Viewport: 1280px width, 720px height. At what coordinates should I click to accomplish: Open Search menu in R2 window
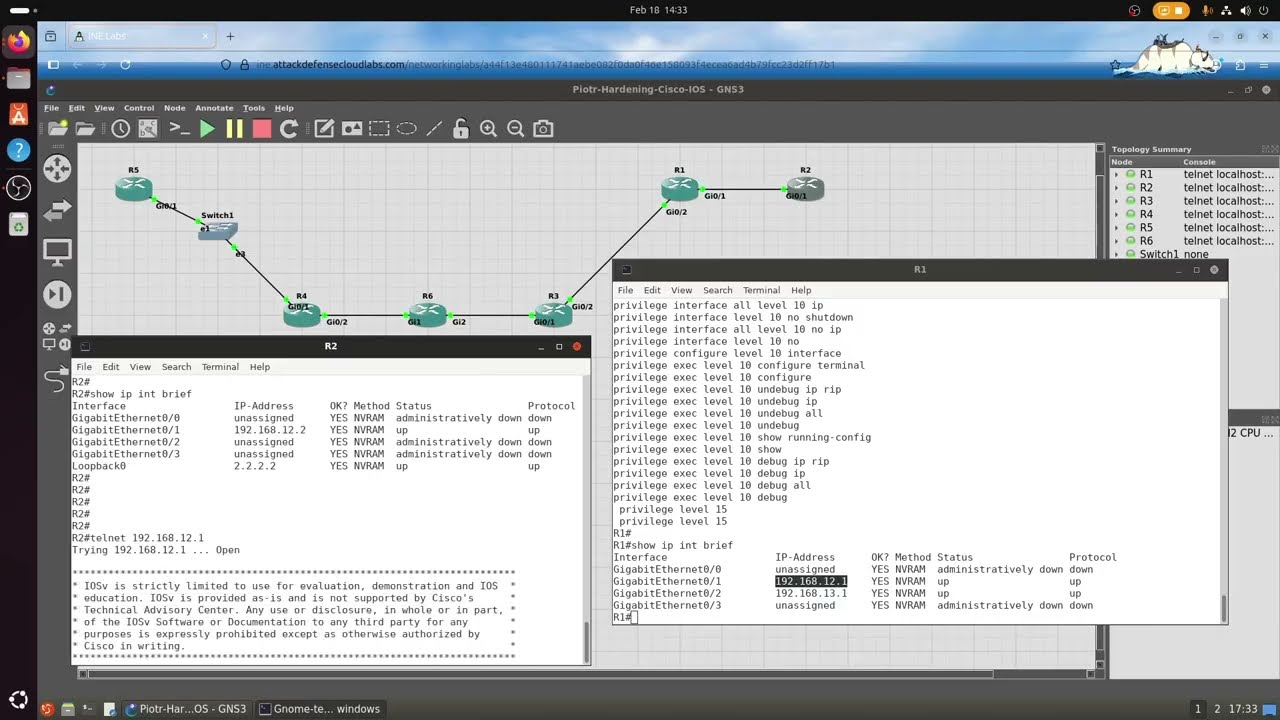pyautogui.click(x=176, y=367)
